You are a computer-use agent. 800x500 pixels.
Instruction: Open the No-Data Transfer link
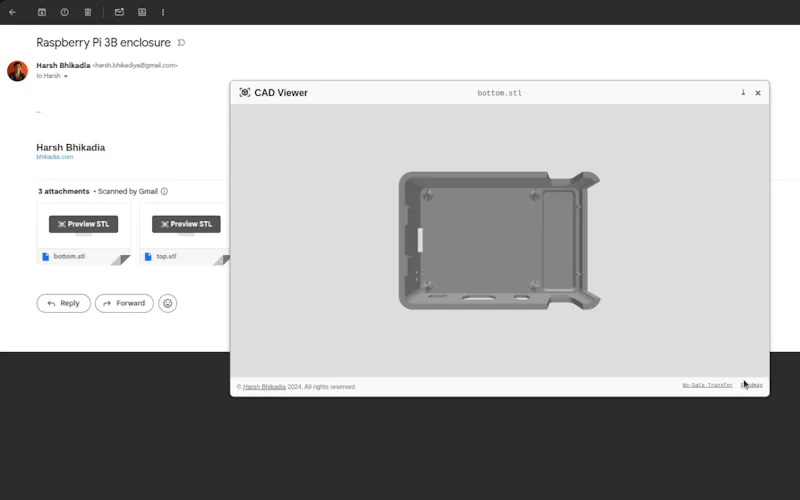707,385
